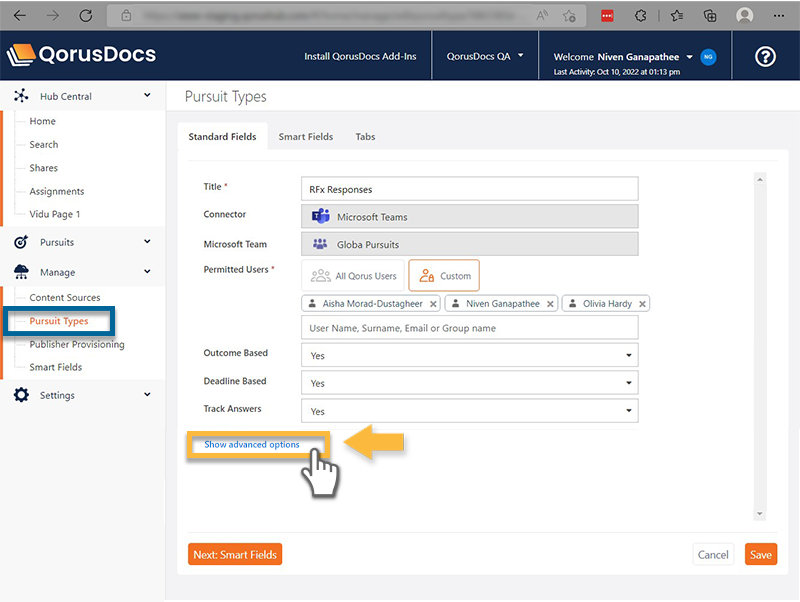This screenshot has height=602, width=800.
Task: Switch to the Tabs tab
Action: pos(365,137)
